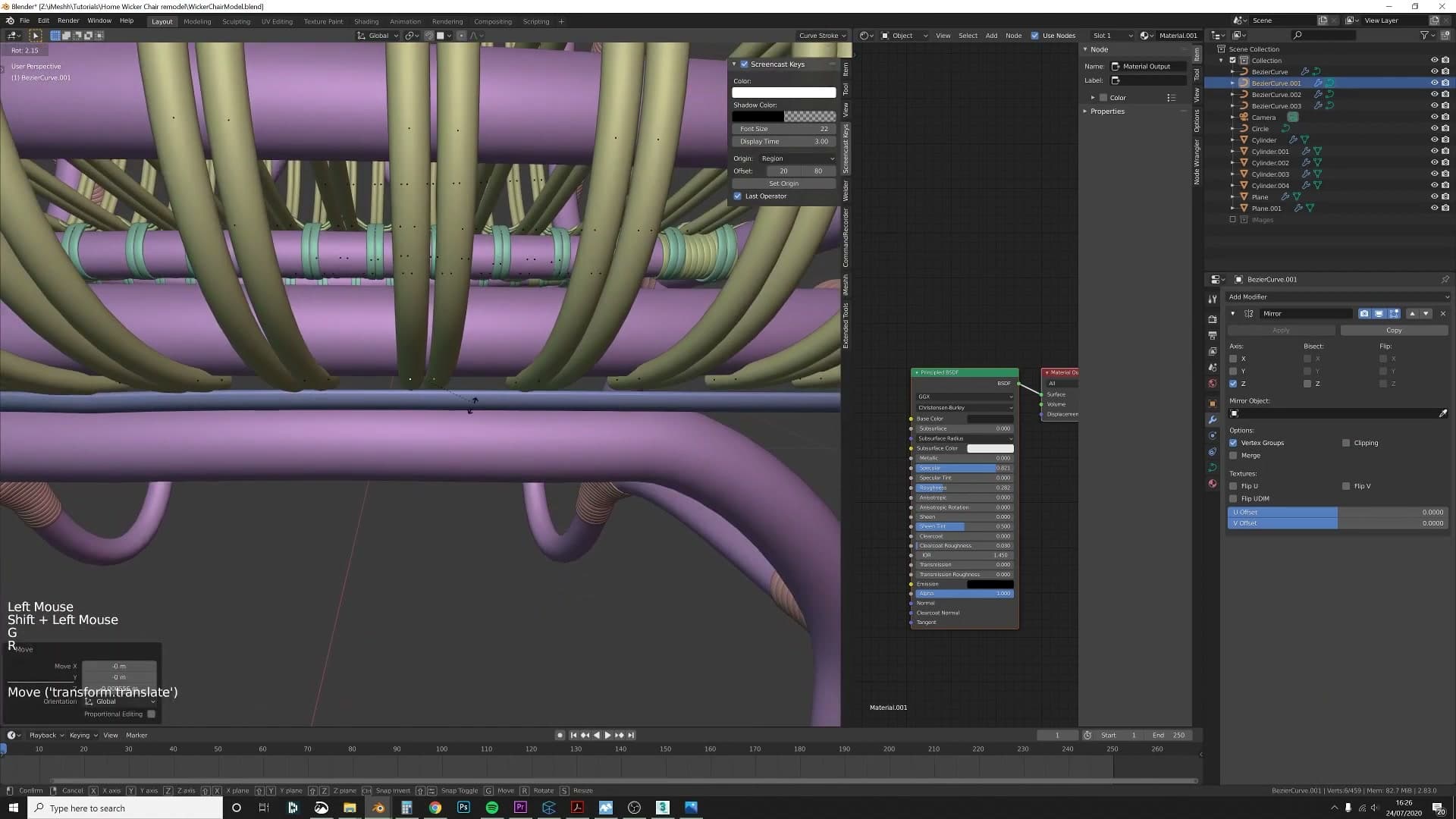1456x819 pixels.
Task: Open Photoshop from the Windows taskbar
Action: tap(463, 808)
